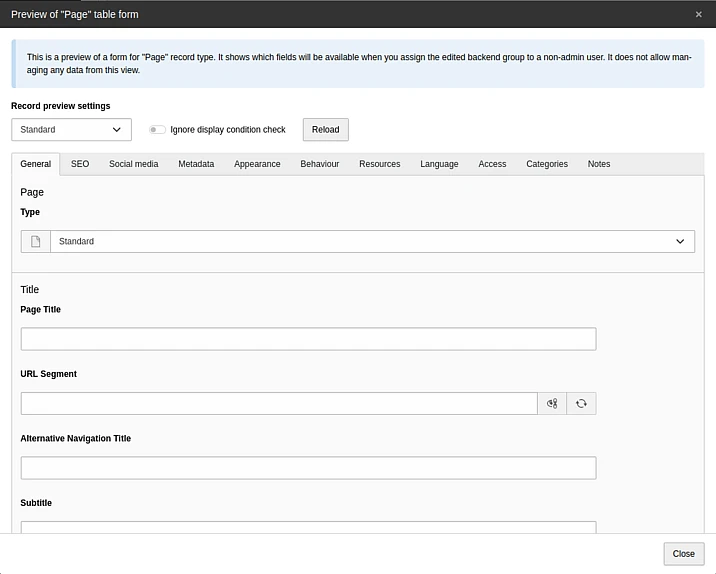Go to the Appearance tab
Image resolution: width=716 pixels, height=574 pixels.
coord(257,164)
